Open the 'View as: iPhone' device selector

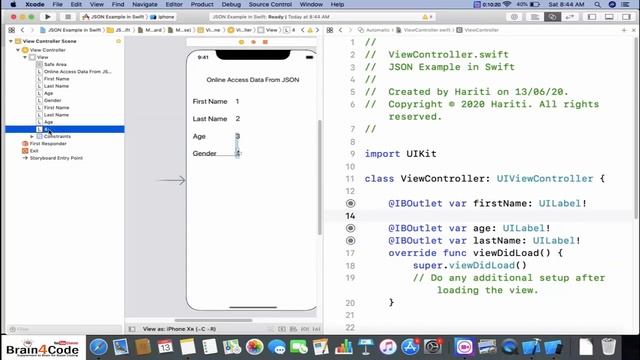pos(180,329)
